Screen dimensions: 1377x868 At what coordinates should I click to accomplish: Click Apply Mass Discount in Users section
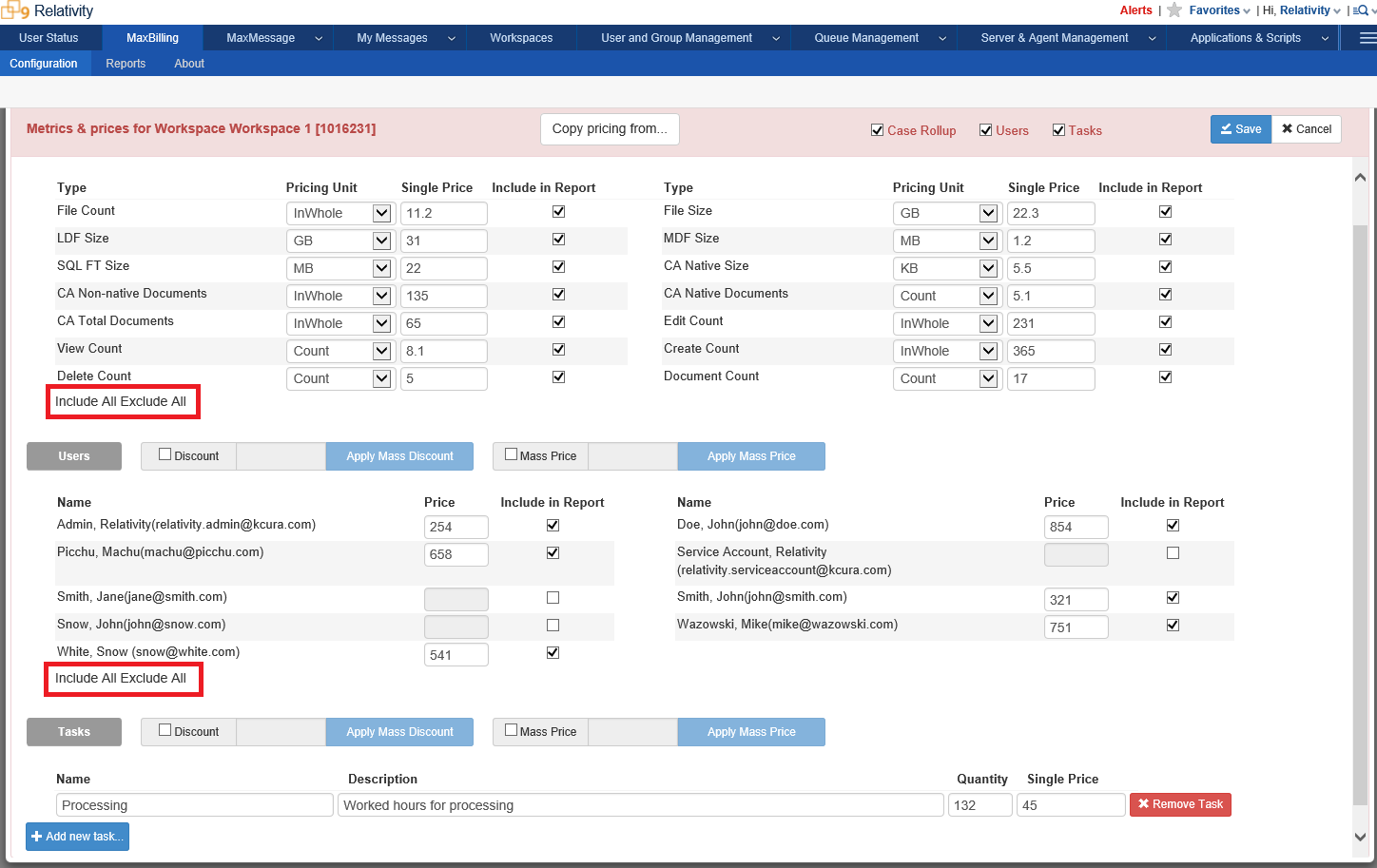pyautogui.click(x=399, y=456)
